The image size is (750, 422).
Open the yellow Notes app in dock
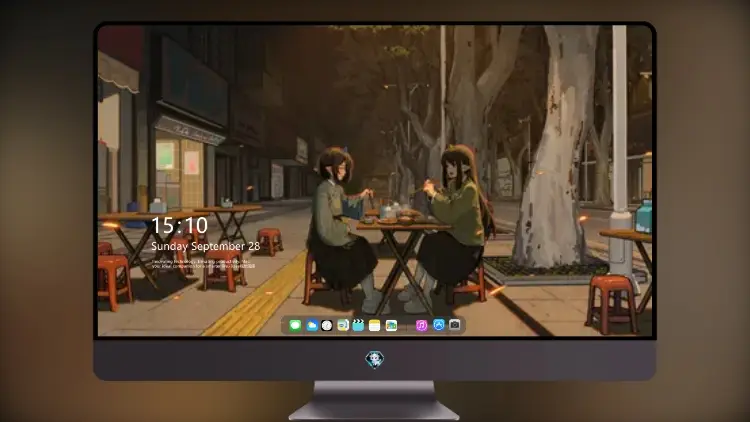pyautogui.click(x=375, y=325)
